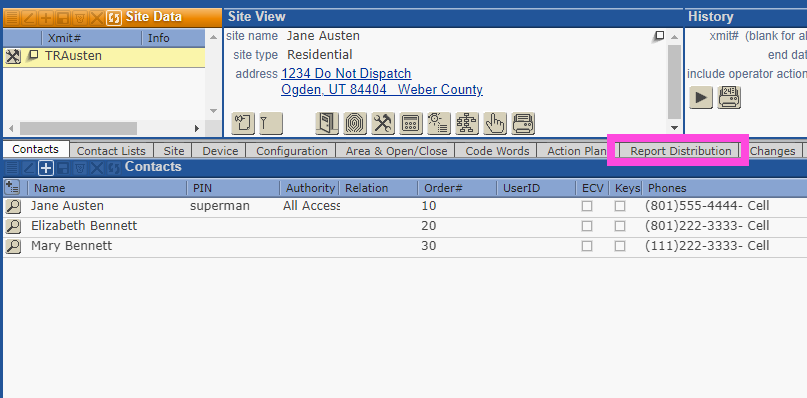807x398 pixels.
Task: Open details magnifier for Jane Austen row
Action: [x=13, y=206]
